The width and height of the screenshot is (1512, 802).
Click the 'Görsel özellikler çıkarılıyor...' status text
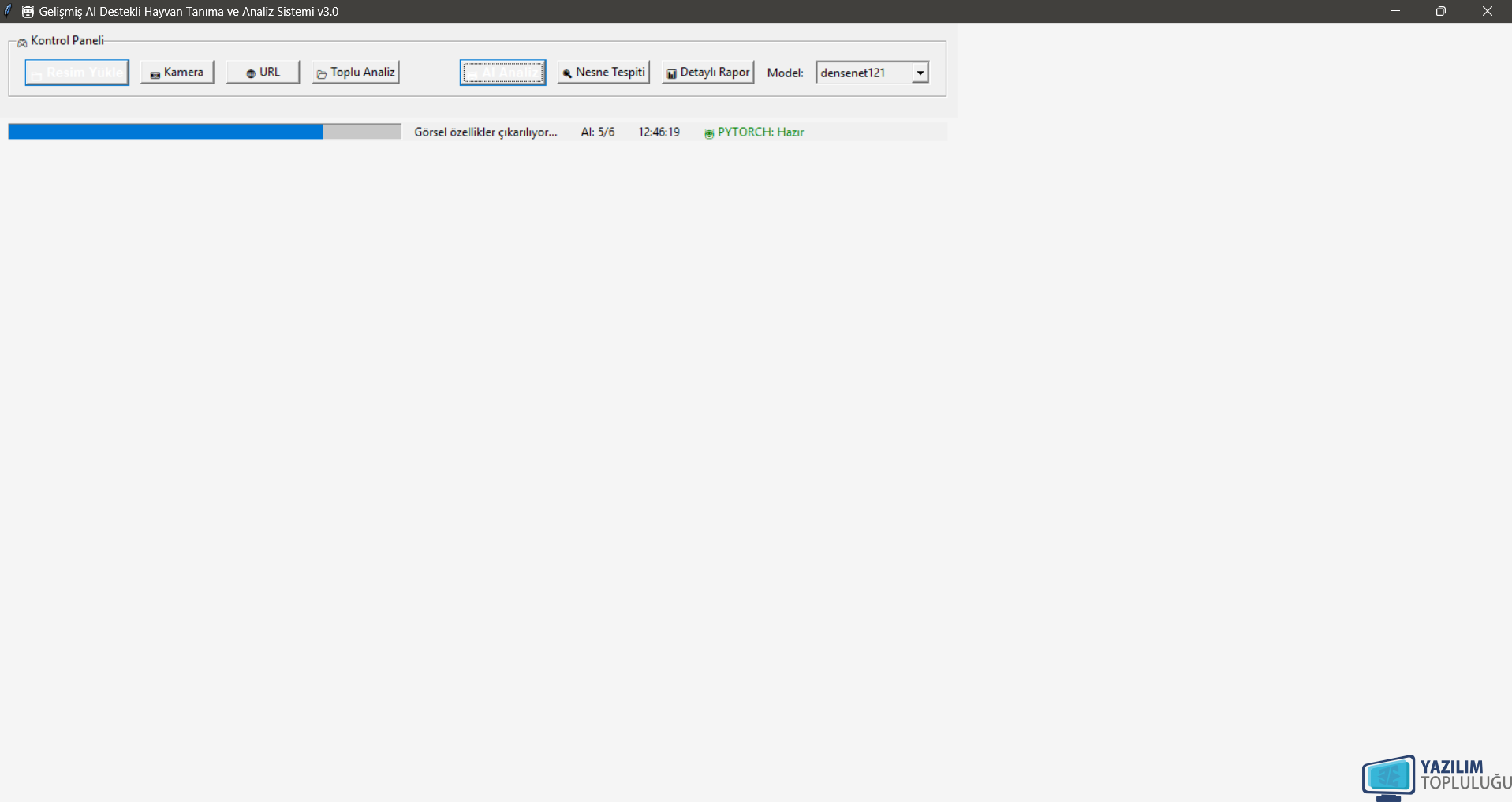coord(486,132)
